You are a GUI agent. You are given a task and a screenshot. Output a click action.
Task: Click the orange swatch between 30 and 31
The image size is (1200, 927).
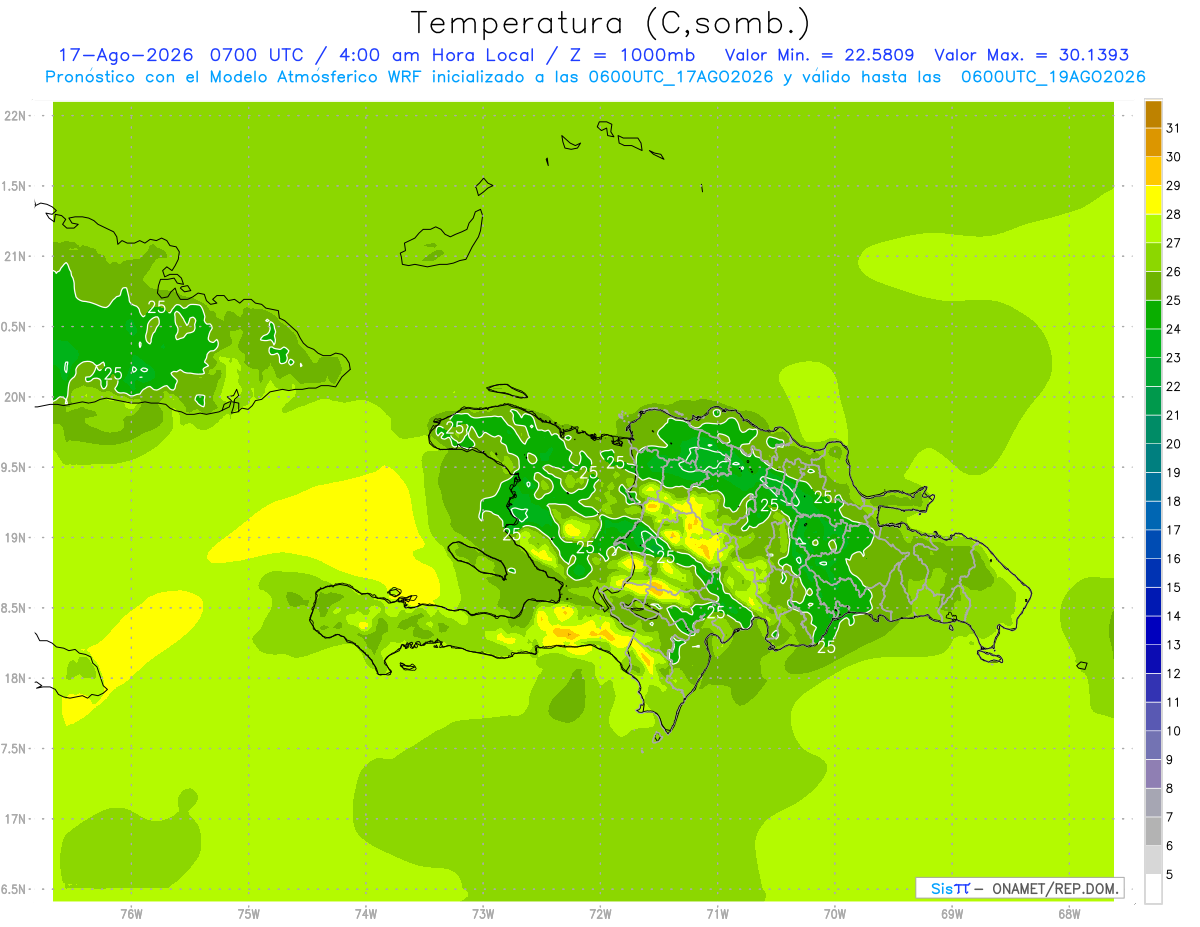click(x=1153, y=143)
